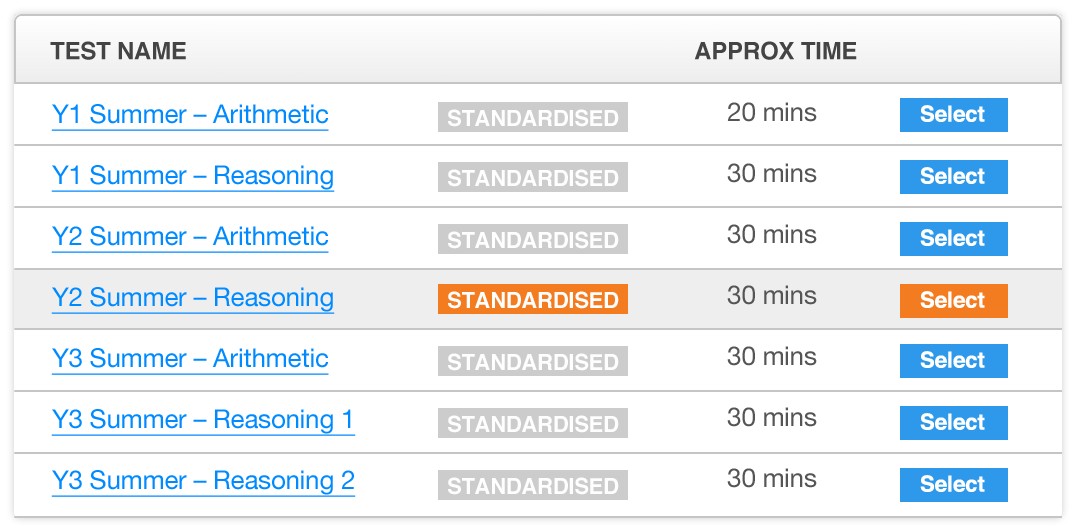Click the orange STANDARDISED badge
The height and width of the screenshot is (532, 1076).
[533, 299]
